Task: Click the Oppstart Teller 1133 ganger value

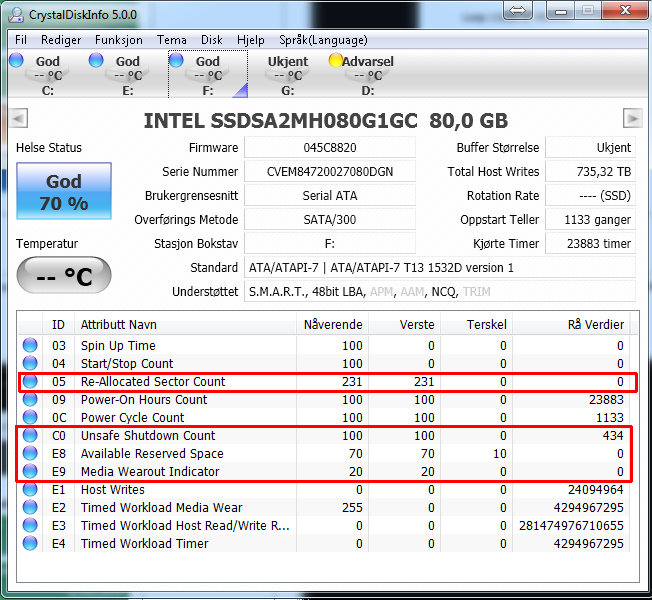Action: pyautogui.click(x=590, y=220)
